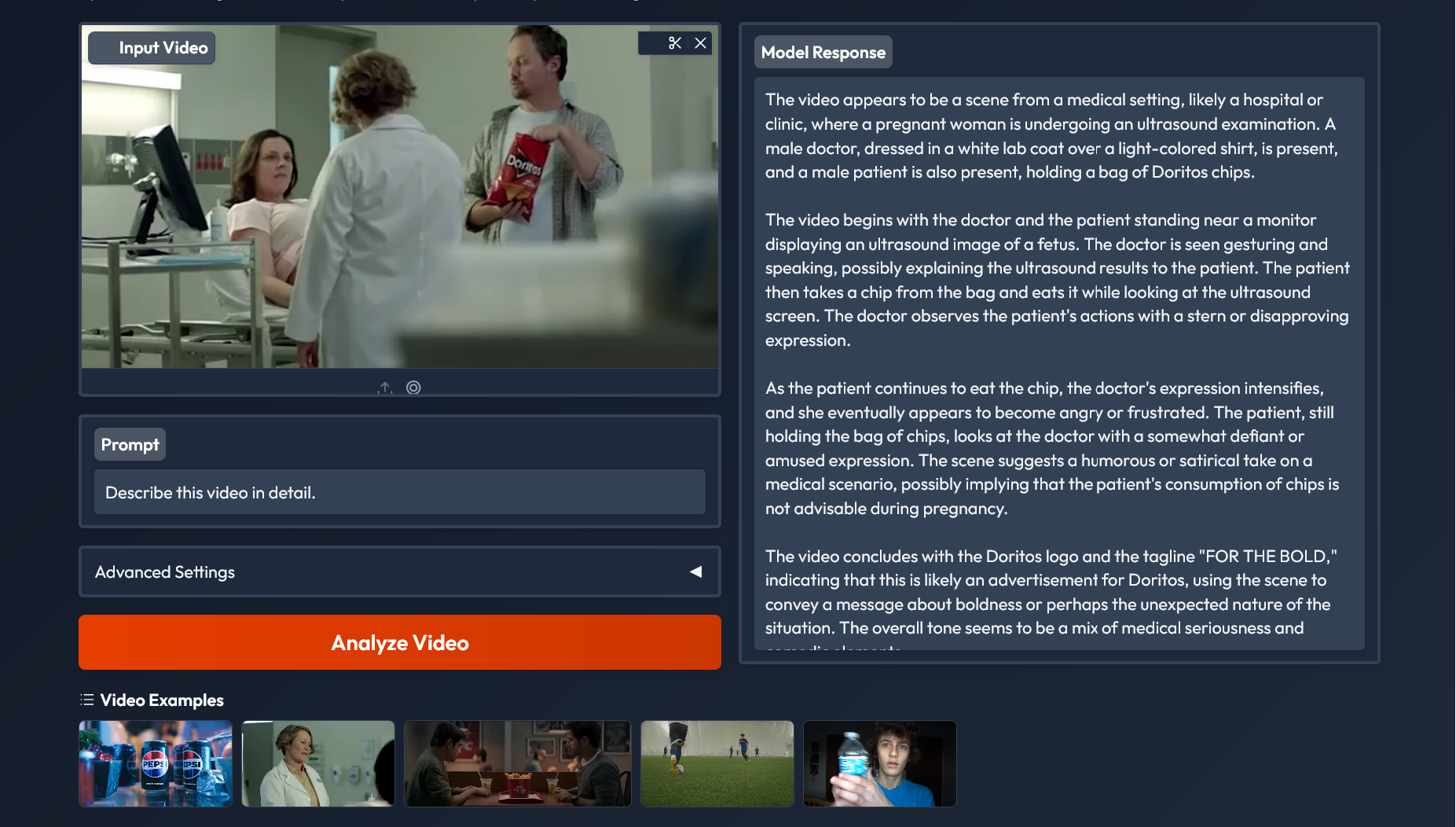Viewport: 1456px width, 827px height.
Task: Select the Pepsi cans example video
Action: pyautogui.click(x=156, y=763)
